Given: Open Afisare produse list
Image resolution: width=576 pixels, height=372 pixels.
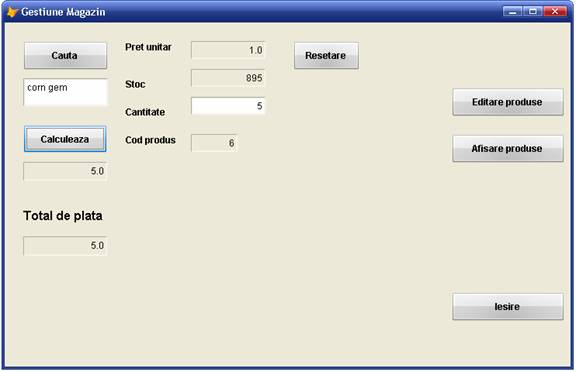Looking at the screenshot, I should (508, 148).
